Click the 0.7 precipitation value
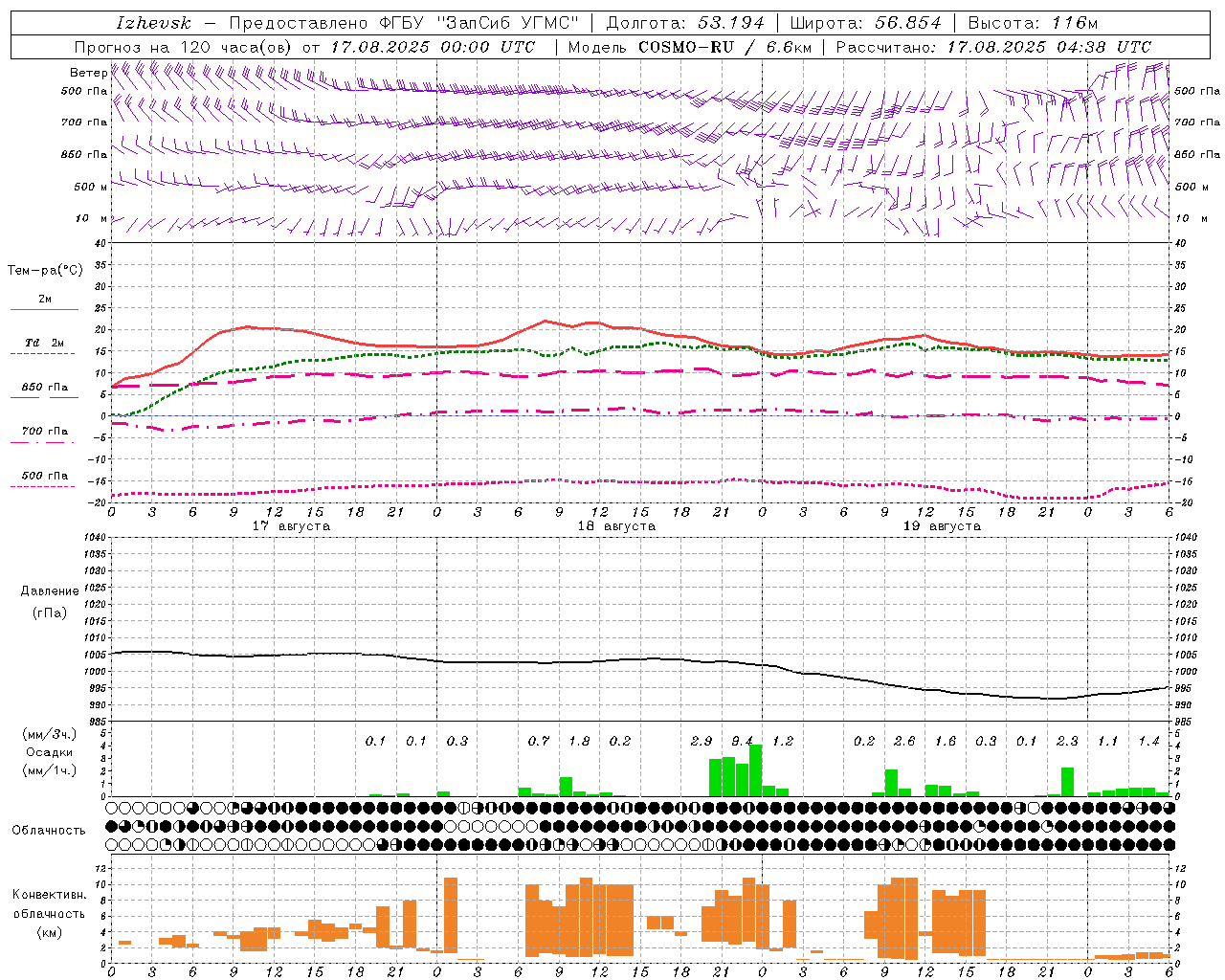1225x980 pixels. [539, 741]
